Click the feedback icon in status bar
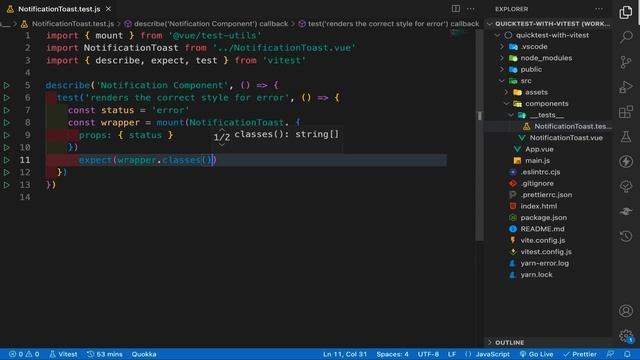This screenshot has height=360, width=640. [x=610, y=354]
